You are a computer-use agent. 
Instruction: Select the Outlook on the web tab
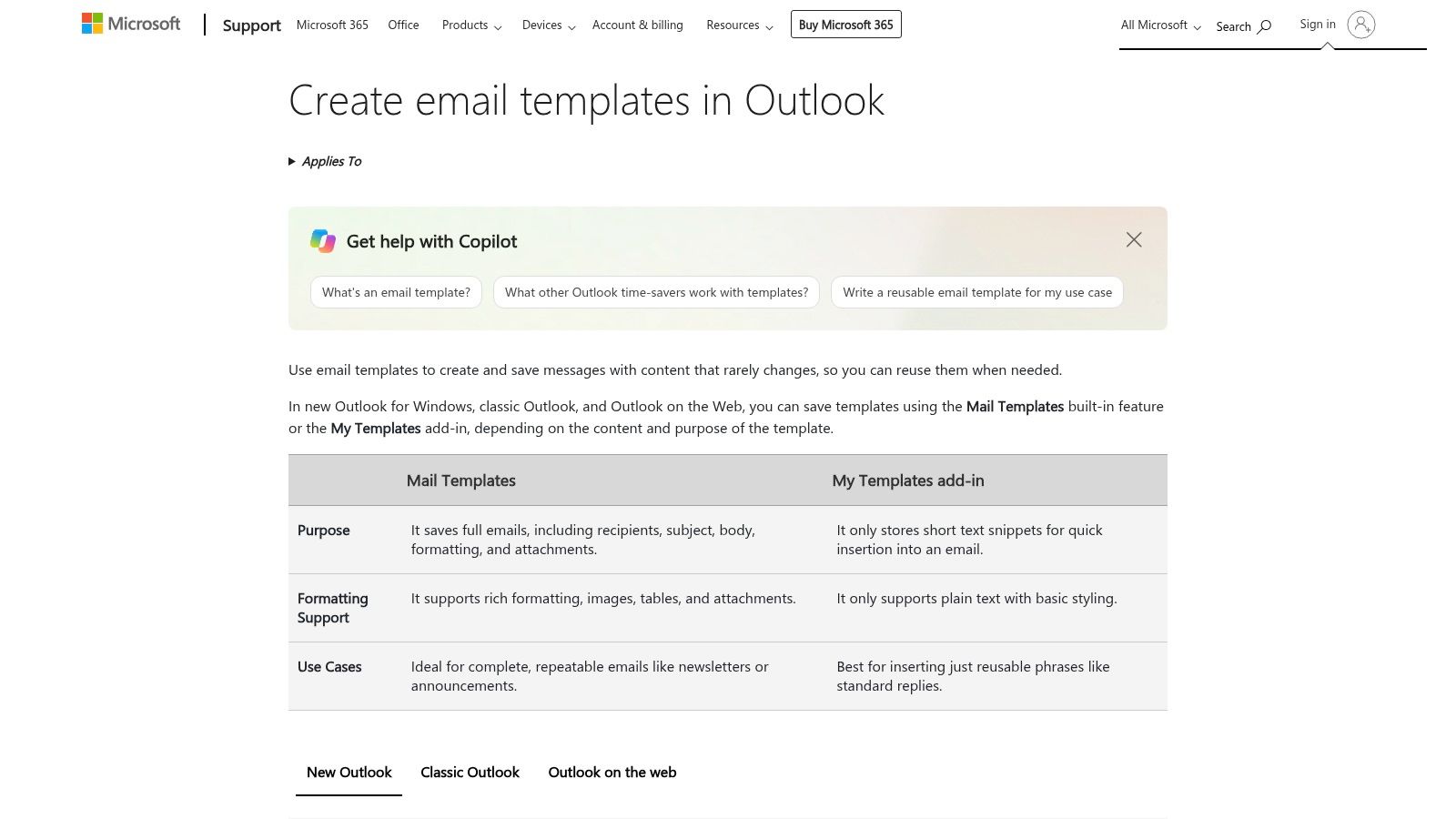point(612,773)
